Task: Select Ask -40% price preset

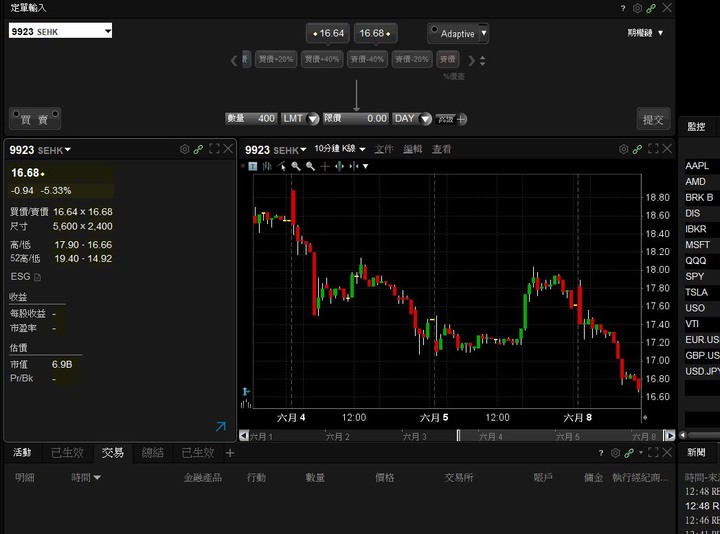Action: [367, 60]
